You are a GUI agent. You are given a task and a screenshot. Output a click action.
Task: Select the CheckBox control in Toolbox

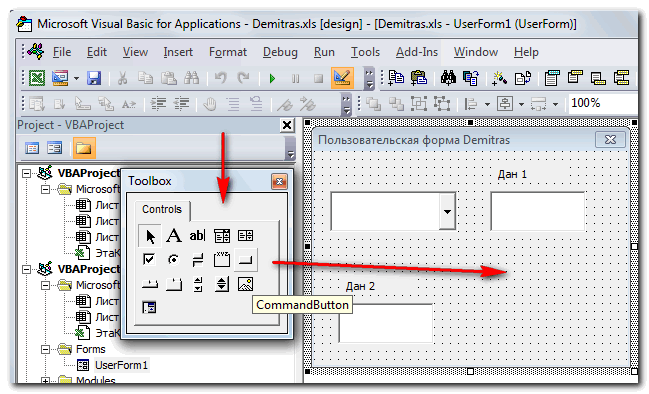149,260
